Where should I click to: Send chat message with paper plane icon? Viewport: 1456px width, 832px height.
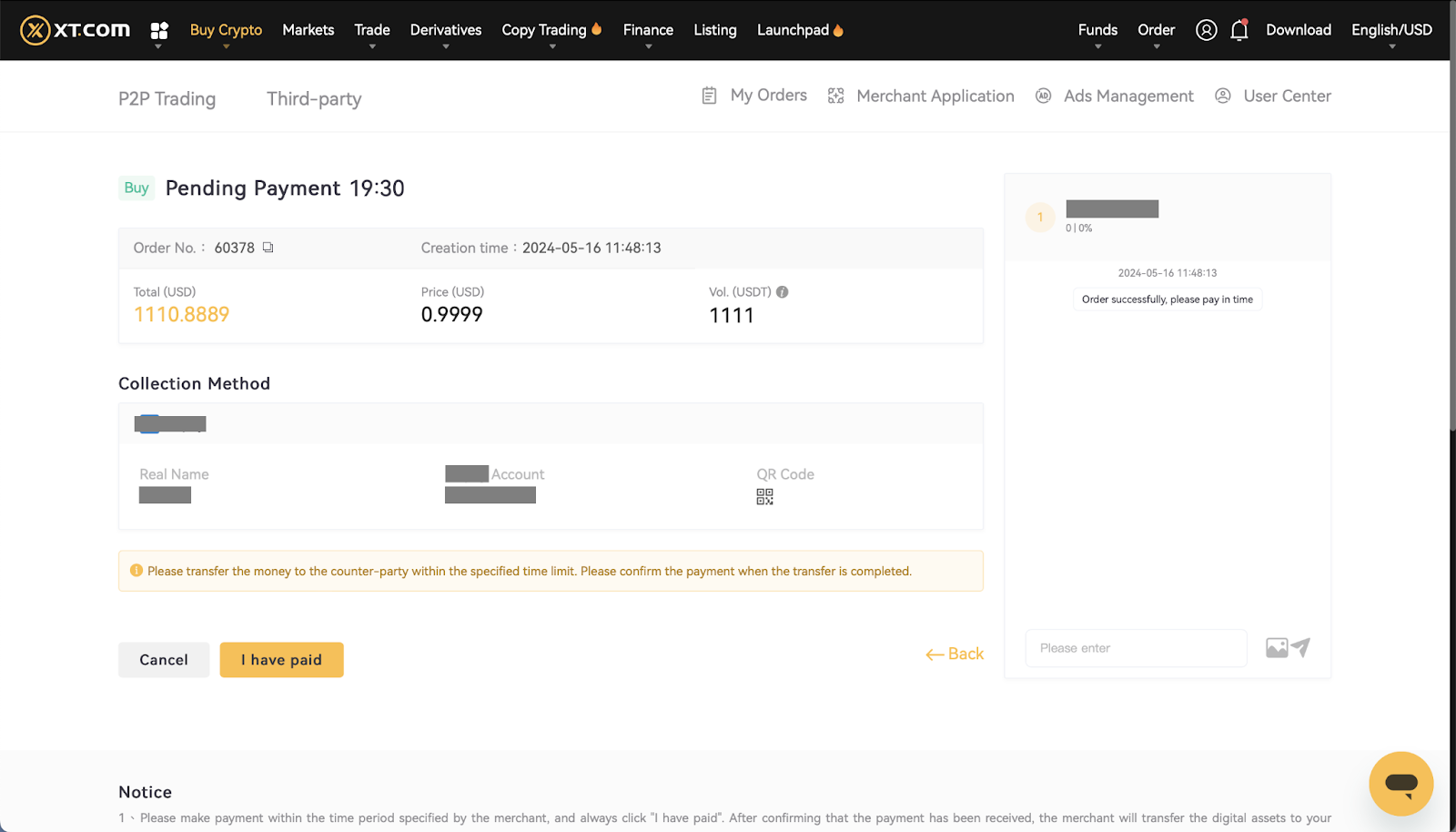[x=1301, y=647]
